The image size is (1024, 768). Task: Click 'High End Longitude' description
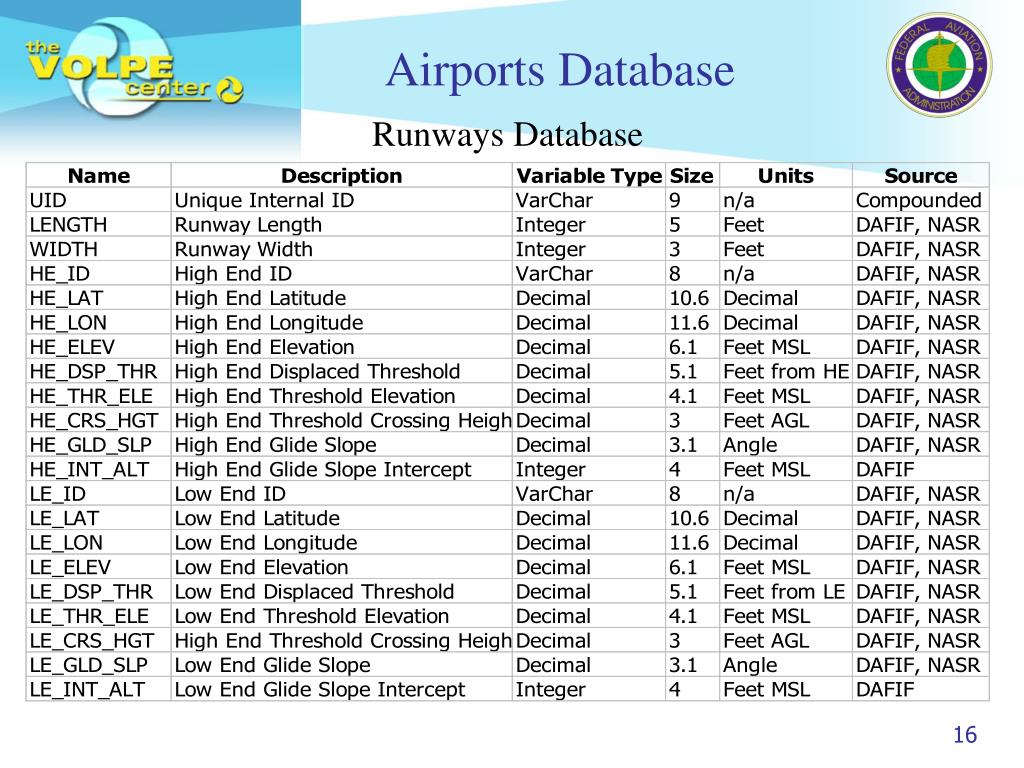click(342, 323)
